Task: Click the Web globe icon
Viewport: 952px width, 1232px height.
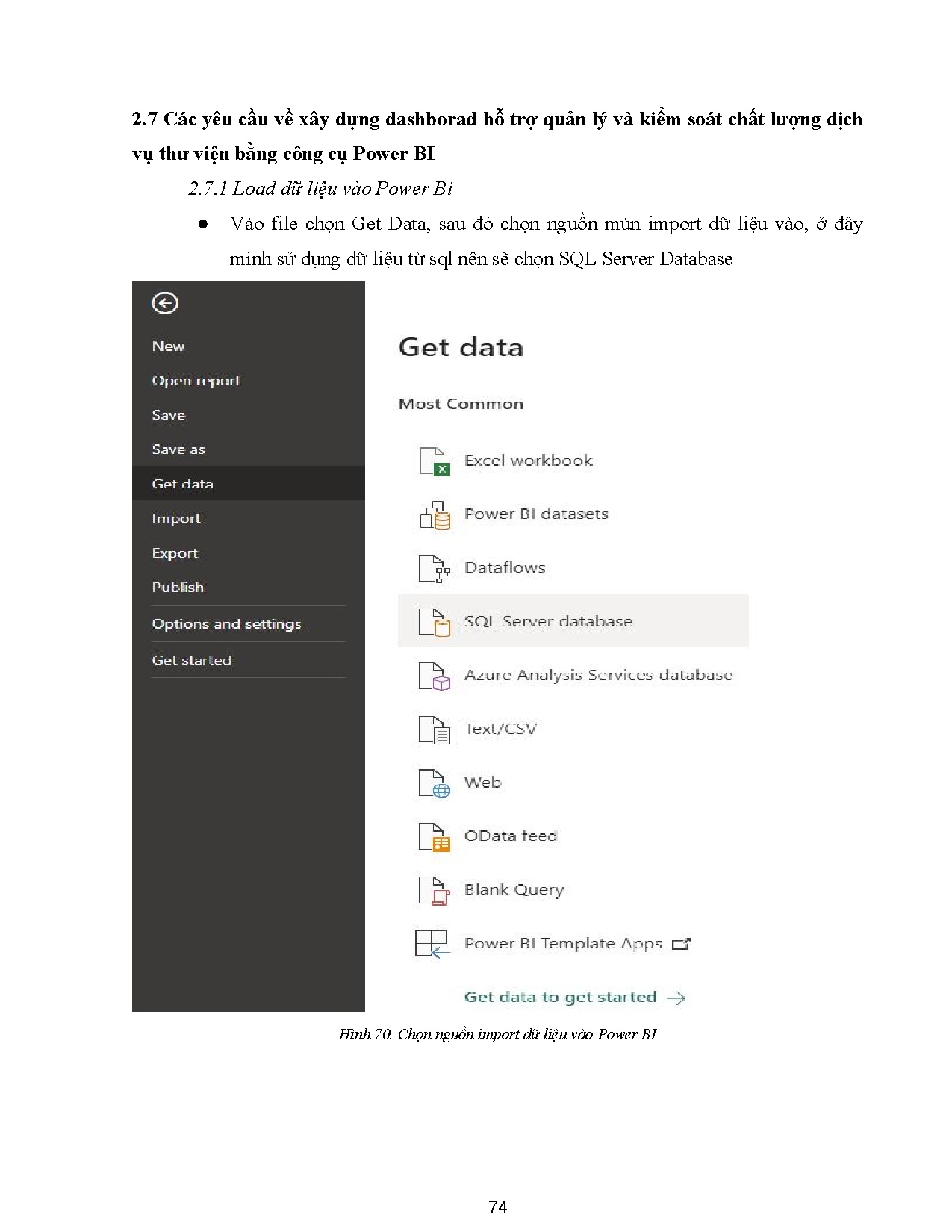Action: pos(434,783)
